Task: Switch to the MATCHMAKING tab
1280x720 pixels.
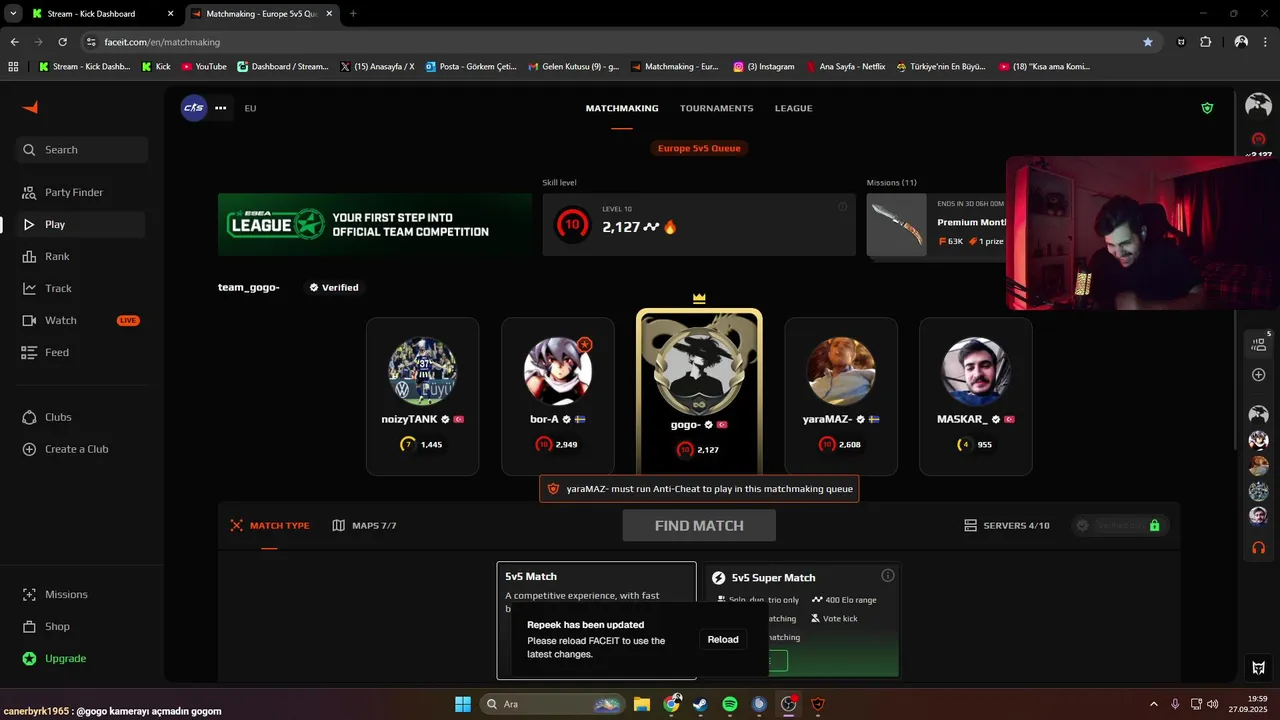Action: tap(622, 108)
